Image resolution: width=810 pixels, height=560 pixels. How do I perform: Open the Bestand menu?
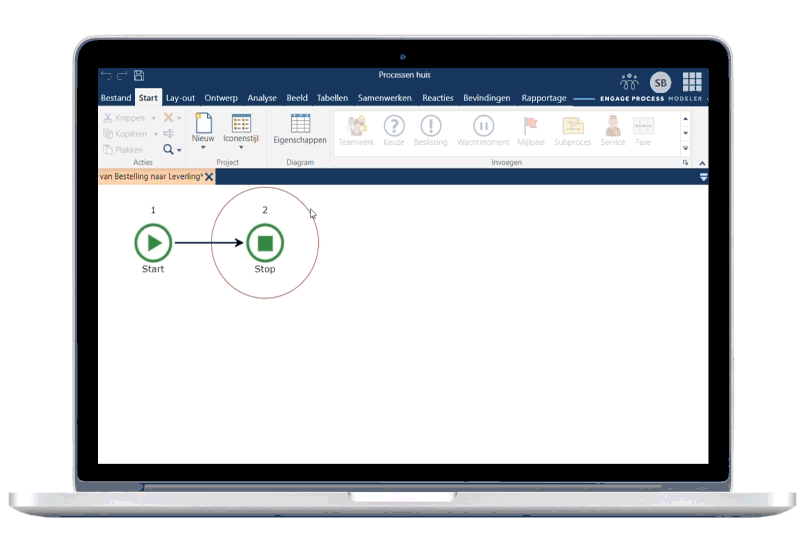116,98
